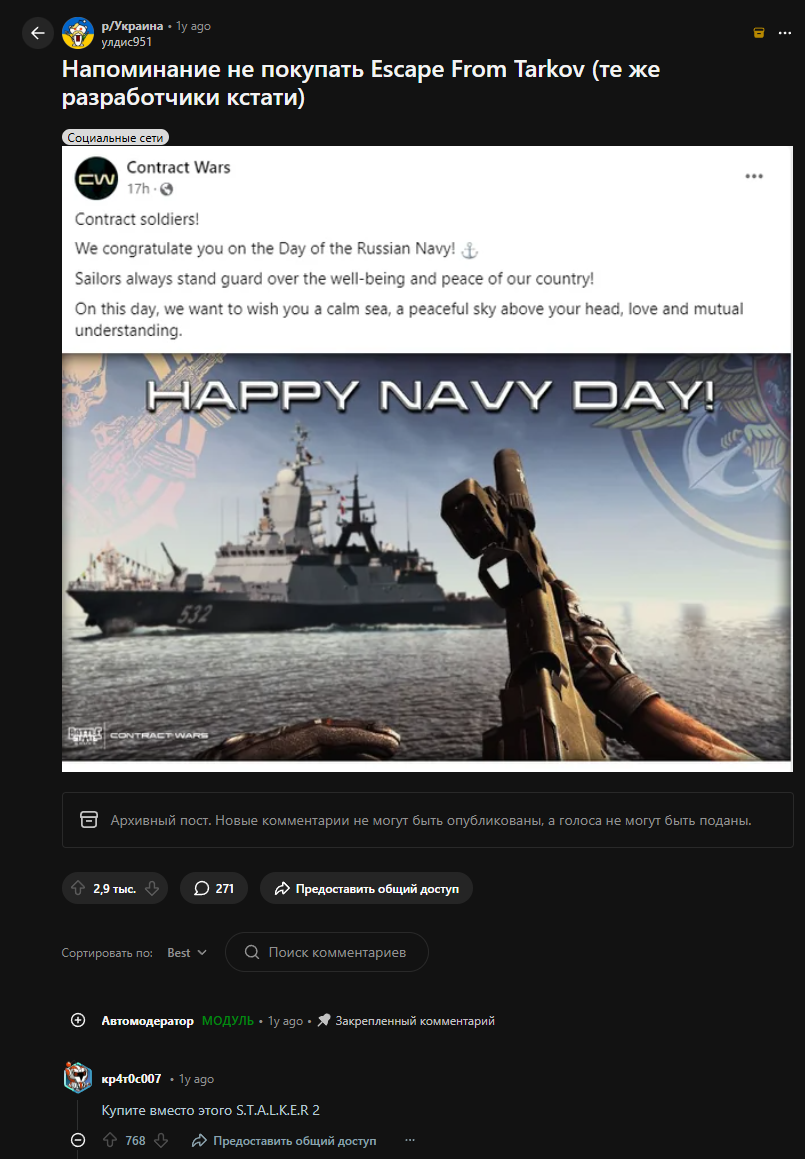Open кр4т0с007 user profile

click(131, 1078)
